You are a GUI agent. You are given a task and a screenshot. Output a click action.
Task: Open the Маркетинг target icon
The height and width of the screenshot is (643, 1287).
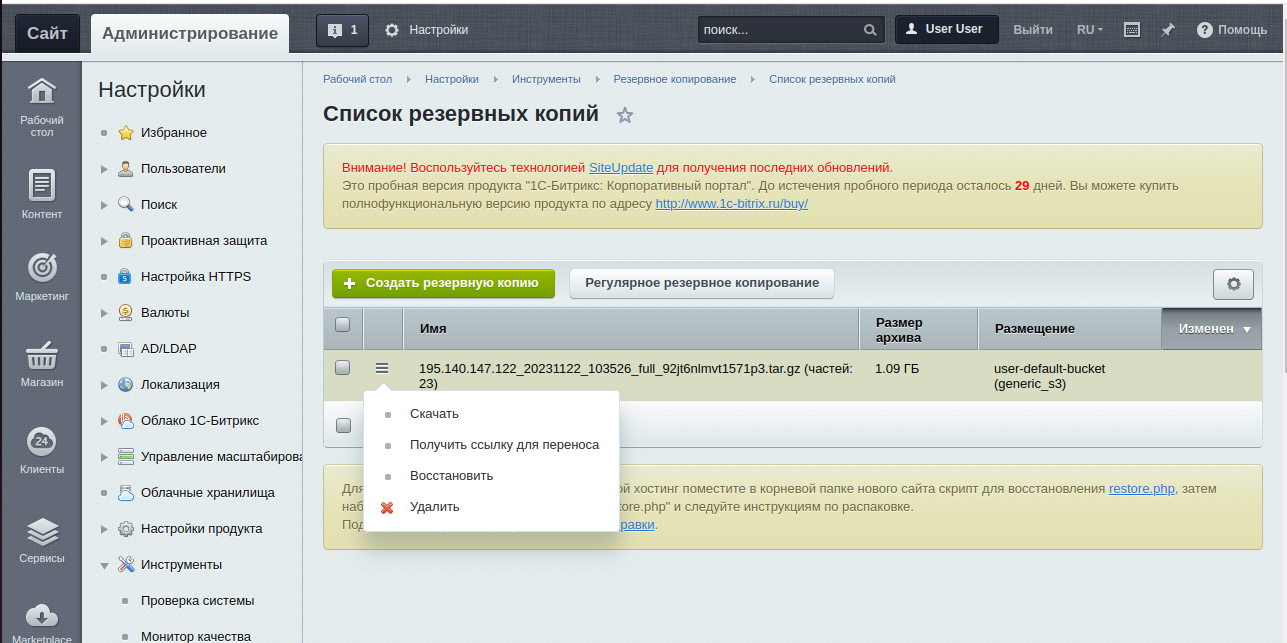click(42, 268)
